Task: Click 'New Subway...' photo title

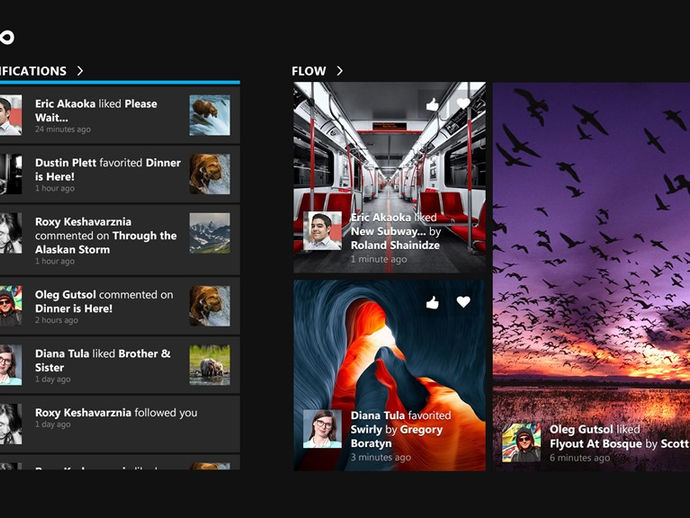Action: point(388,231)
